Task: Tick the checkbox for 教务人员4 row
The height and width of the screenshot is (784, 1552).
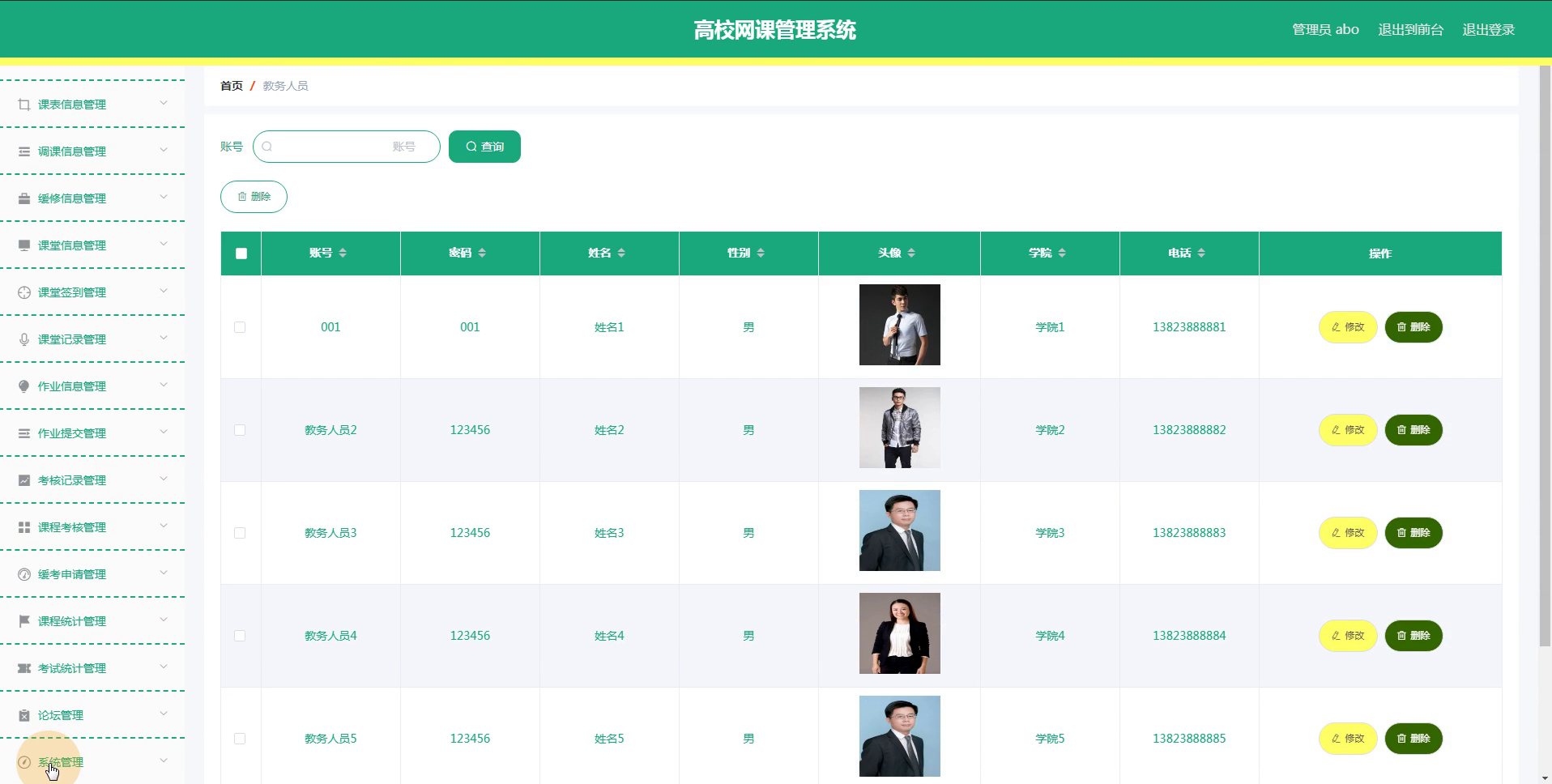Action: pos(240,636)
